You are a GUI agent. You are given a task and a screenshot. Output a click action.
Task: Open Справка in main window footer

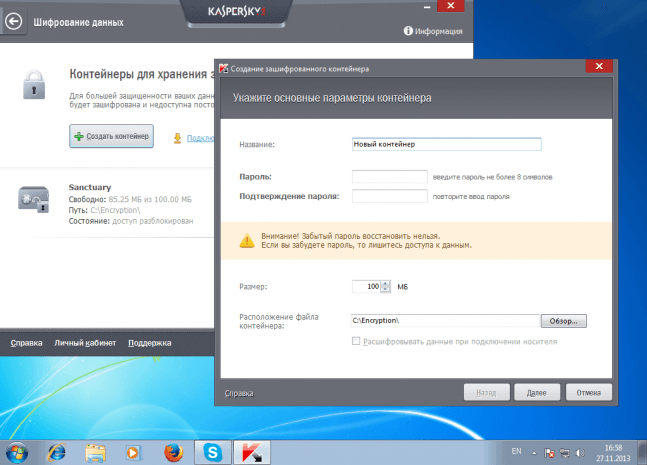click(x=26, y=343)
